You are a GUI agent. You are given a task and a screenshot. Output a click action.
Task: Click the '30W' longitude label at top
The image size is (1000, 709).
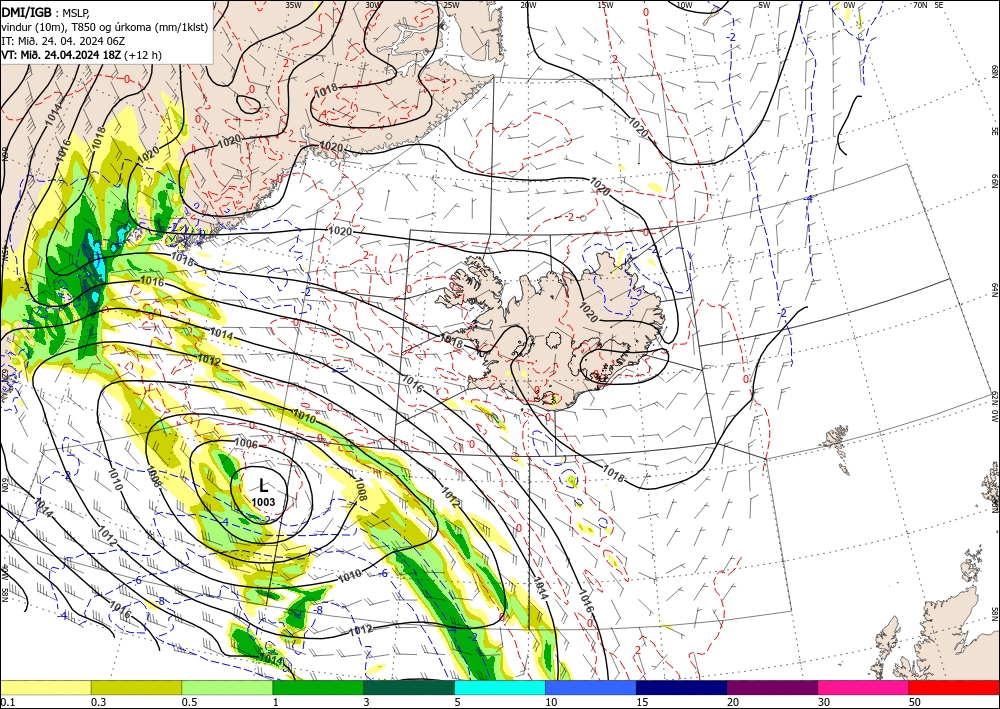[x=372, y=5]
